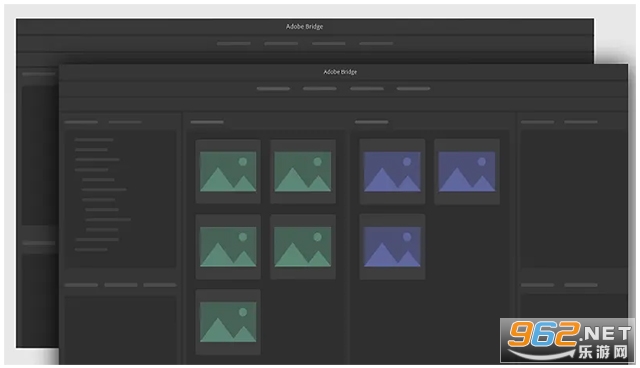Image resolution: width=640 pixels, height=368 pixels.
Task: Open the first workspace tab in the front Adobe Bridge window
Action: point(273,89)
